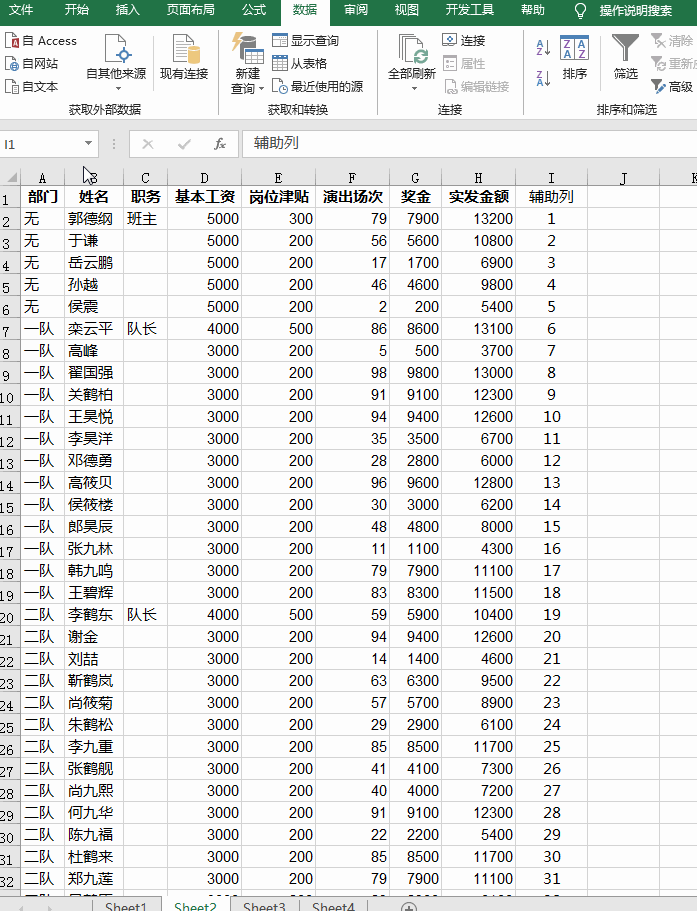The image size is (697, 911).
Task: Click the insert function fx button
Action: tap(220, 144)
